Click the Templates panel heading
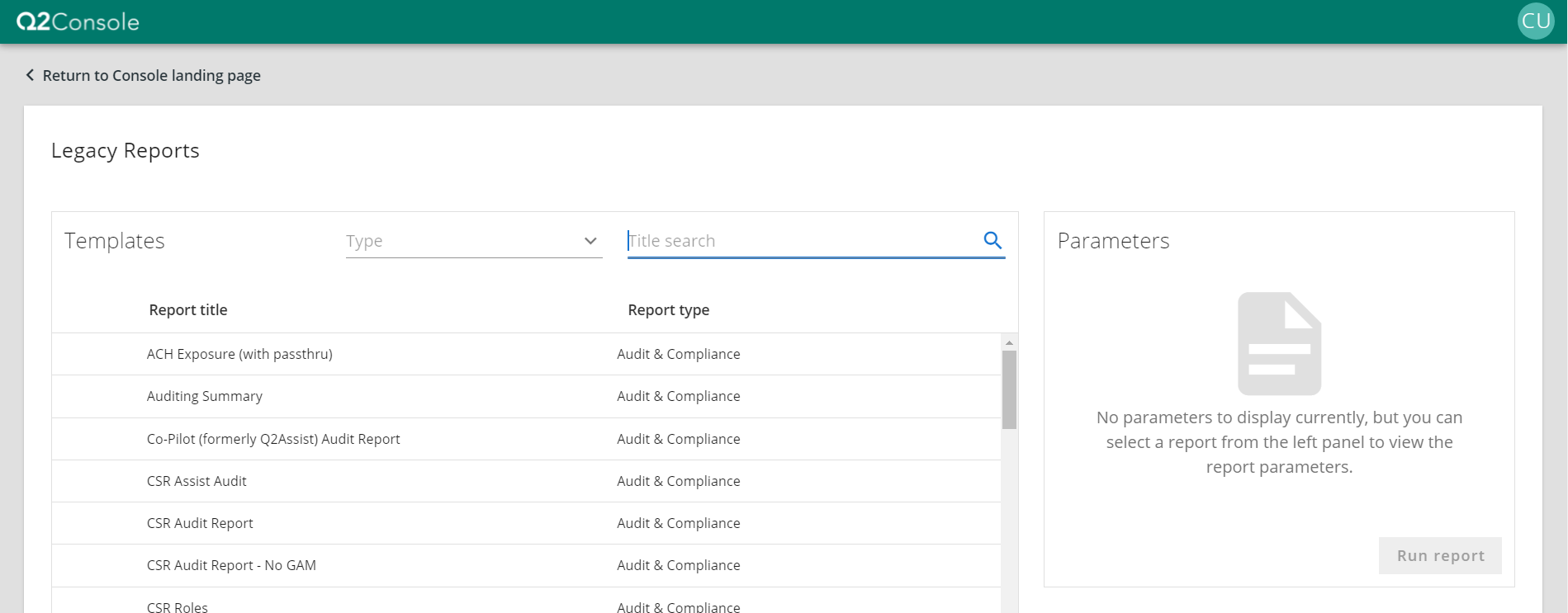 pyautogui.click(x=115, y=241)
